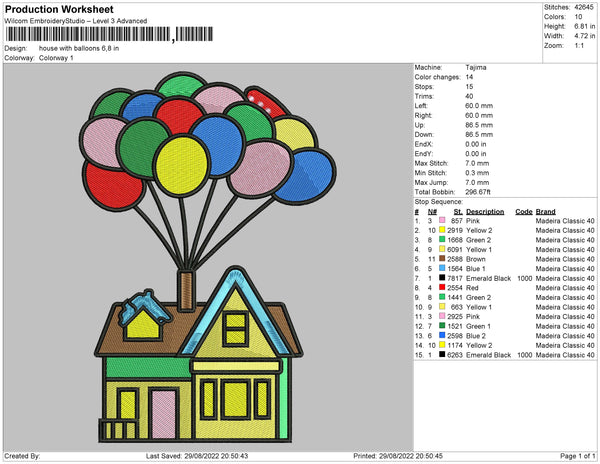
Task: Select the red swatch in the Red row
Action: tap(442, 287)
